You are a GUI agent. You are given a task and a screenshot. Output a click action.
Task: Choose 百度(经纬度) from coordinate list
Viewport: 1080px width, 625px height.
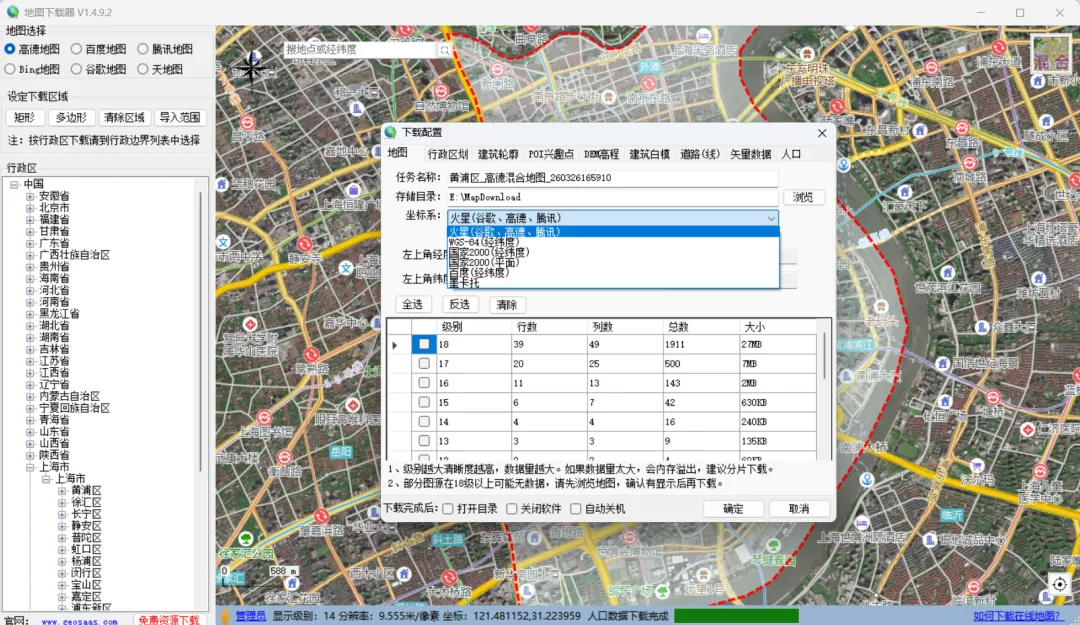tap(613, 272)
